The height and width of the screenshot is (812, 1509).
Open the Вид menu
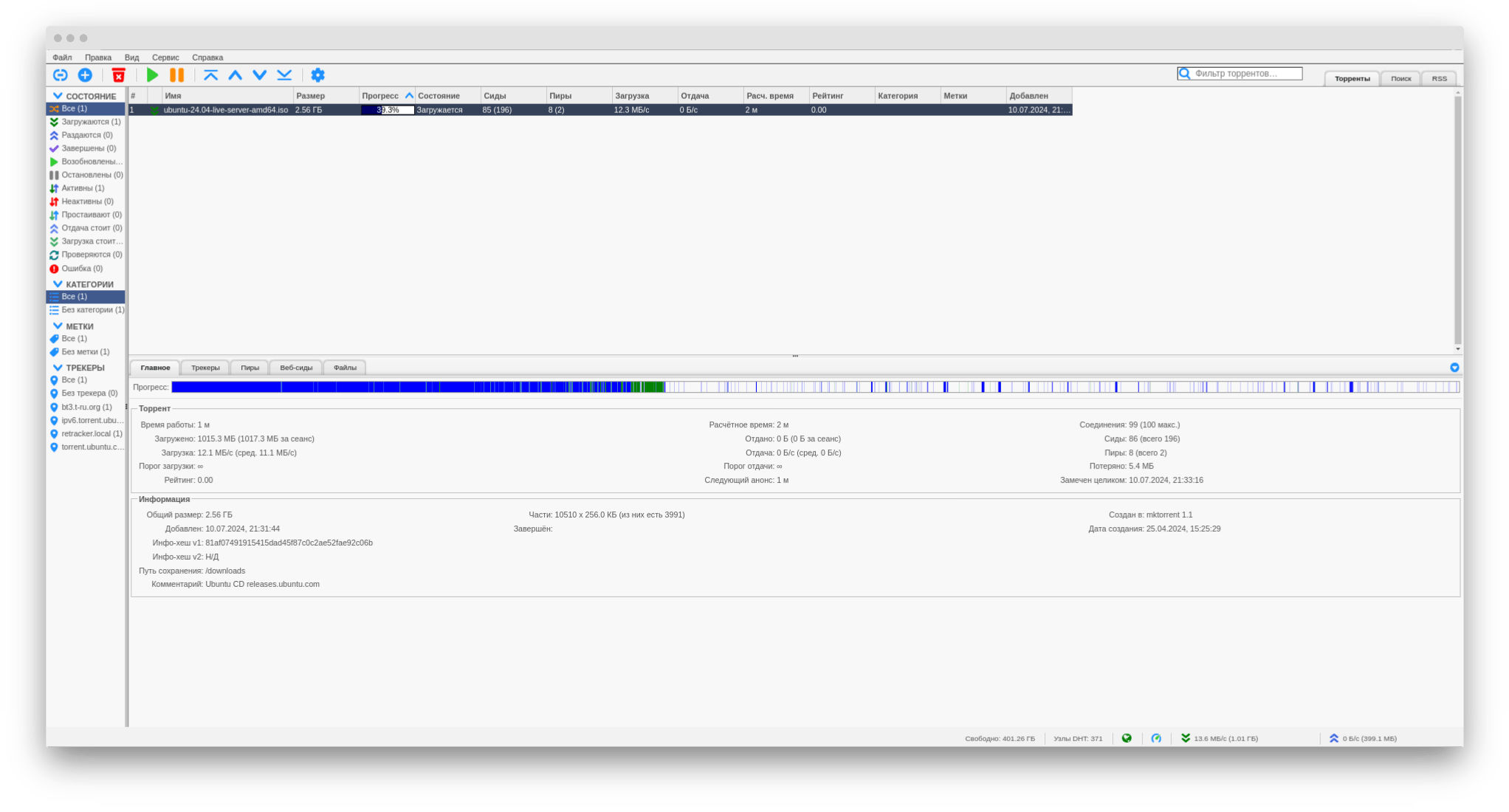(131, 57)
